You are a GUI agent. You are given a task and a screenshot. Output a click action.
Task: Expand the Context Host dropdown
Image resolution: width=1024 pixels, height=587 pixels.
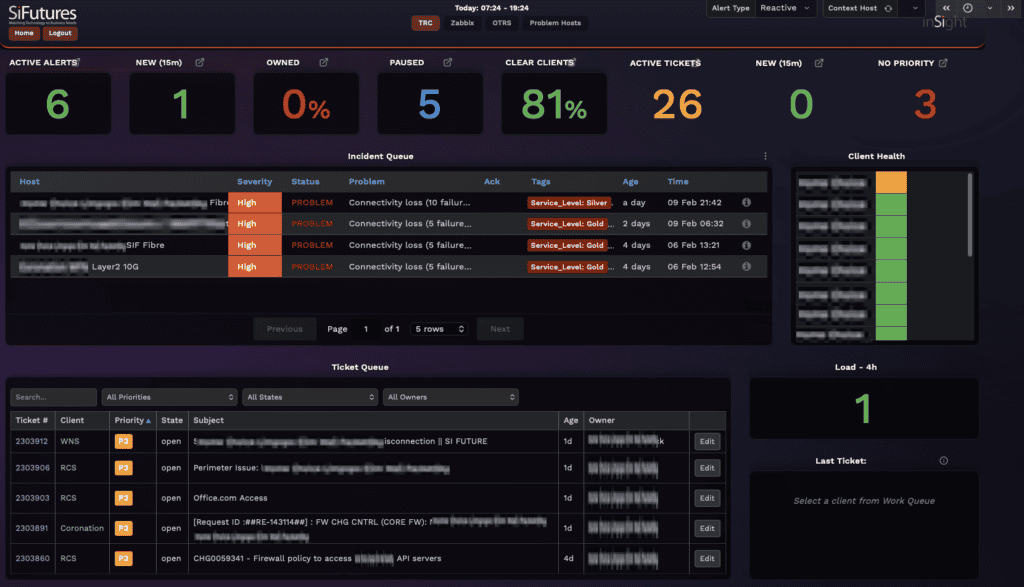[x=915, y=8]
